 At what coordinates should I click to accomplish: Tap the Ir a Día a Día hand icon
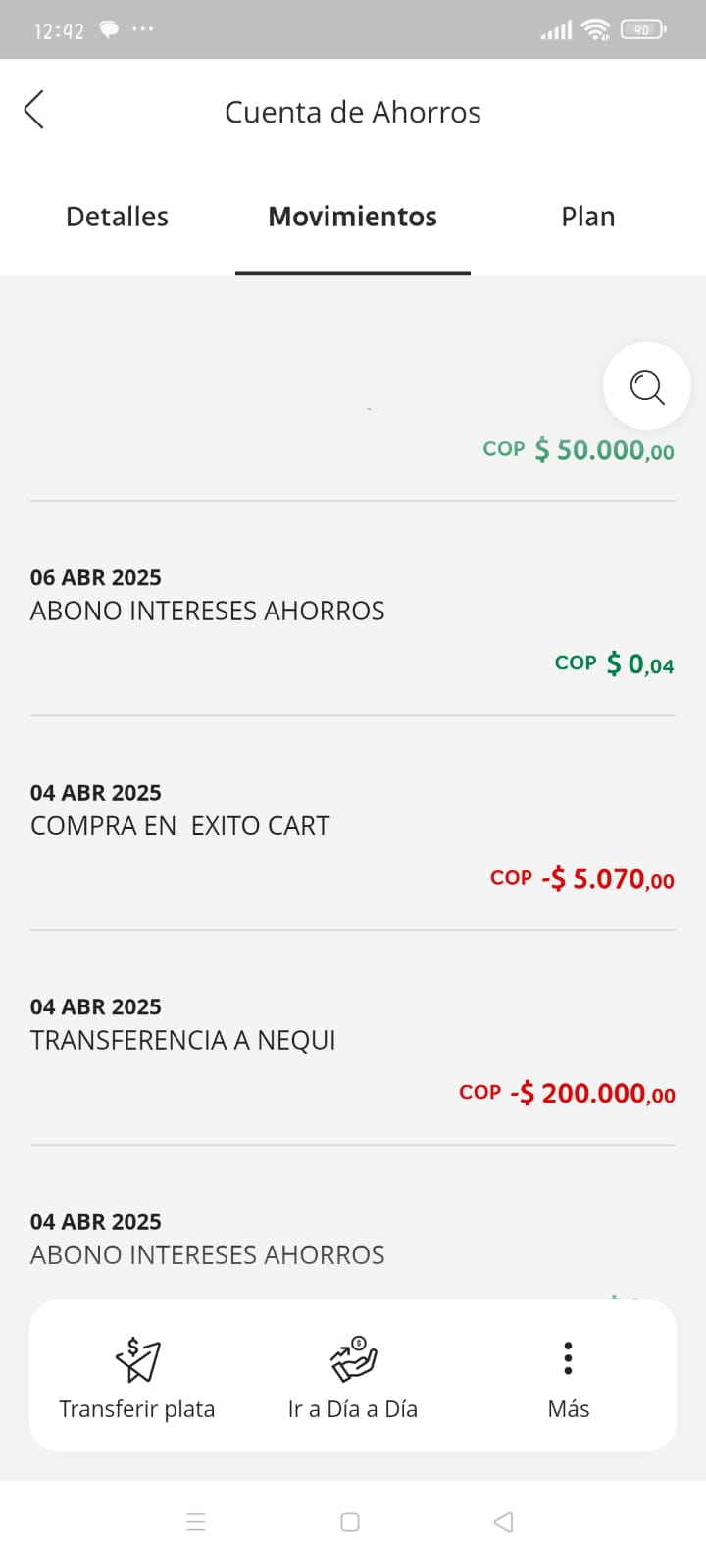point(353,1358)
